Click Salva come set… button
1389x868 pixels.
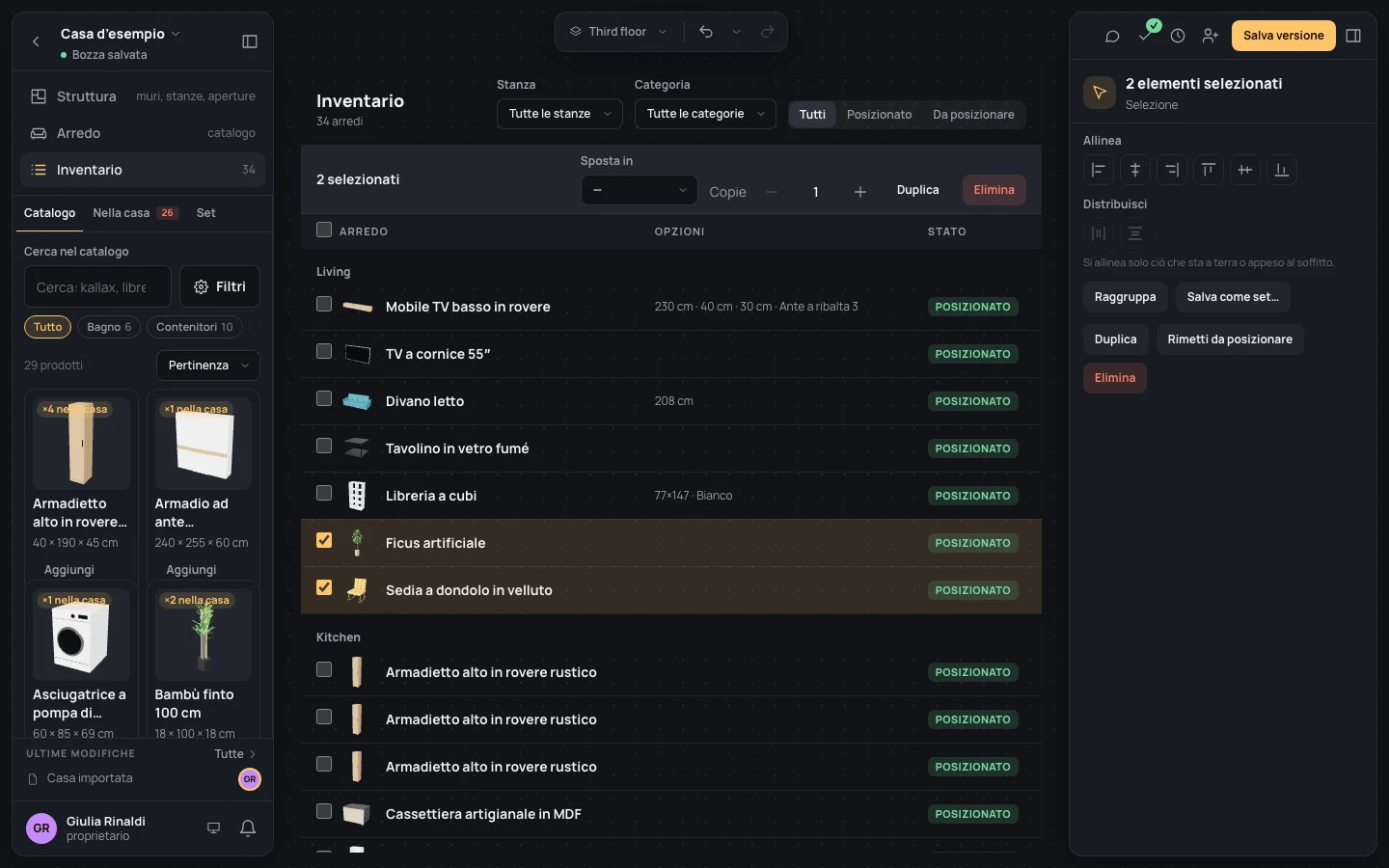click(x=1233, y=297)
